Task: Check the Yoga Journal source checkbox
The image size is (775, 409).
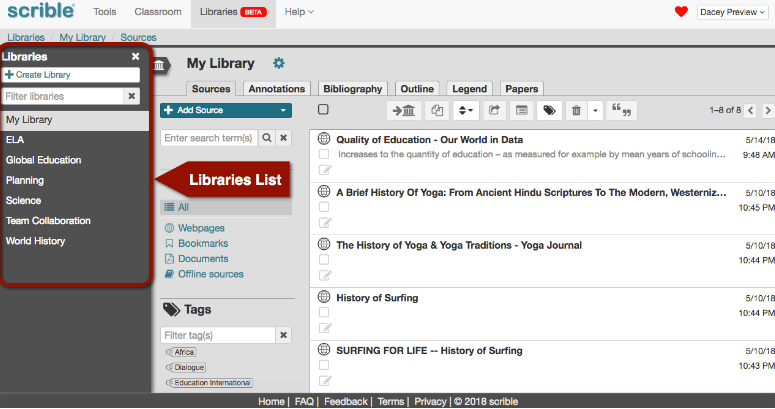Action: (x=324, y=260)
